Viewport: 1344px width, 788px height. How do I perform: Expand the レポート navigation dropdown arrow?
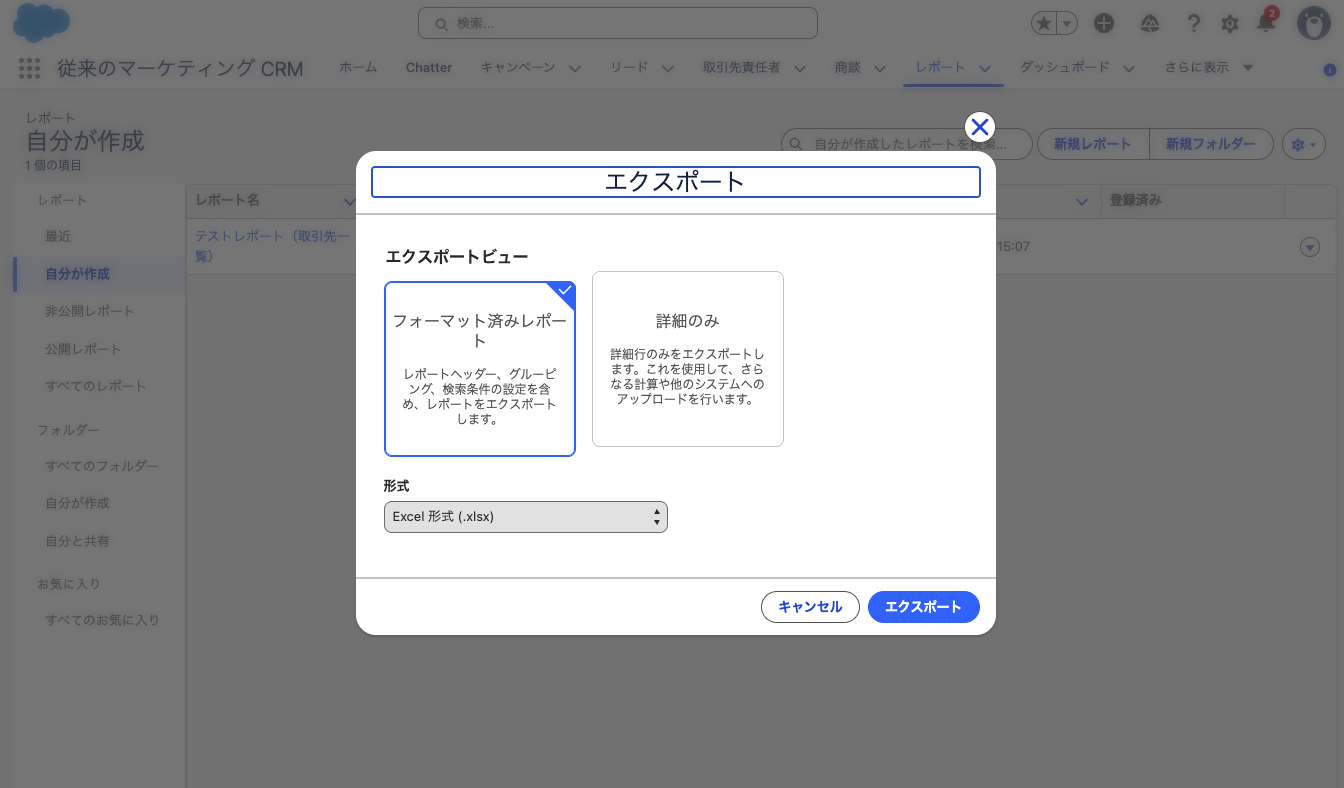(x=987, y=68)
